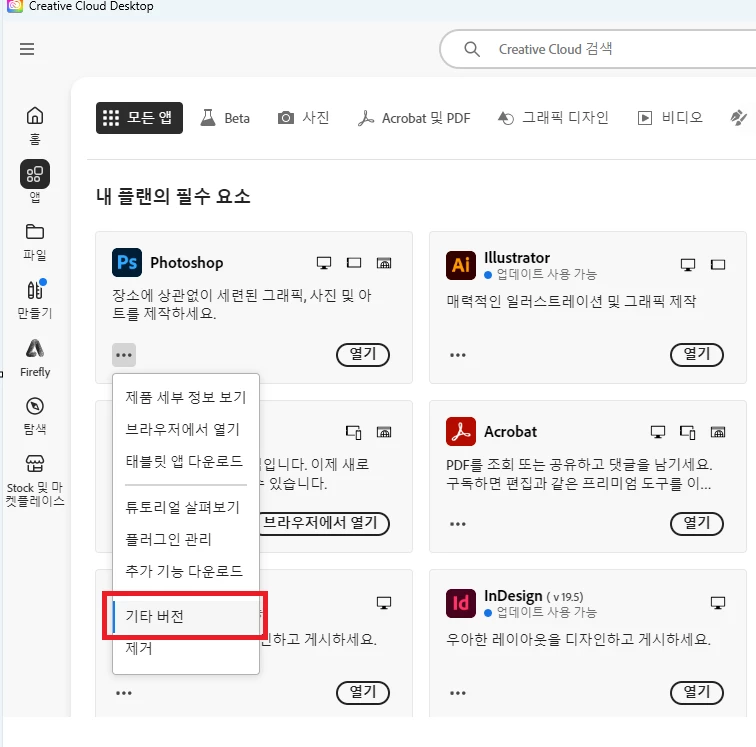The height and width of the screenshot is (747, 756).
Task: Open the bottom-left card's three-dot menu
Action: coord(124,693)
